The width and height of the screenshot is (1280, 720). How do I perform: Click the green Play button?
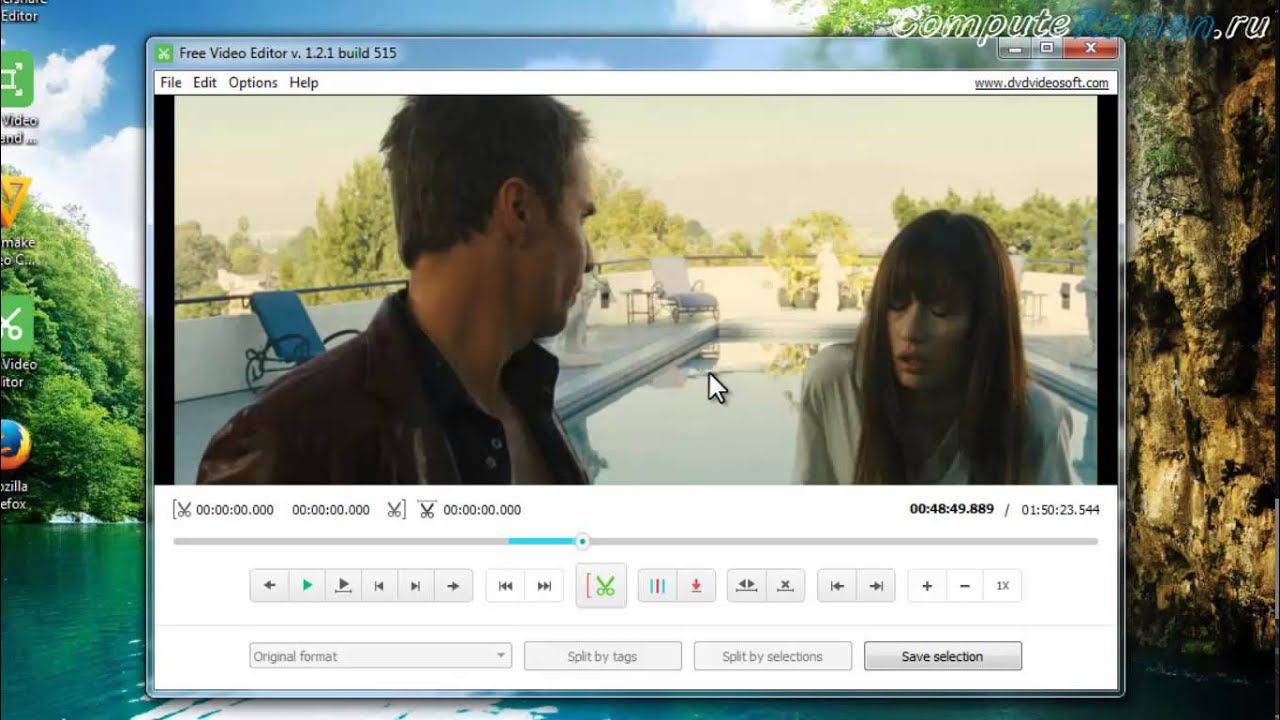(307, 586)
